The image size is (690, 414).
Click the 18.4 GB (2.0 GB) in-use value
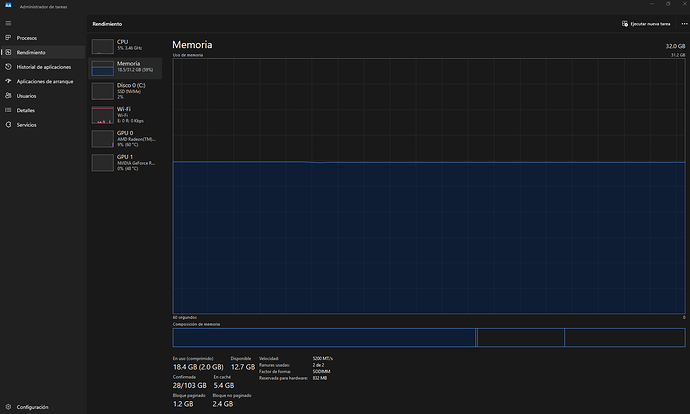click(x=198, y=367)
